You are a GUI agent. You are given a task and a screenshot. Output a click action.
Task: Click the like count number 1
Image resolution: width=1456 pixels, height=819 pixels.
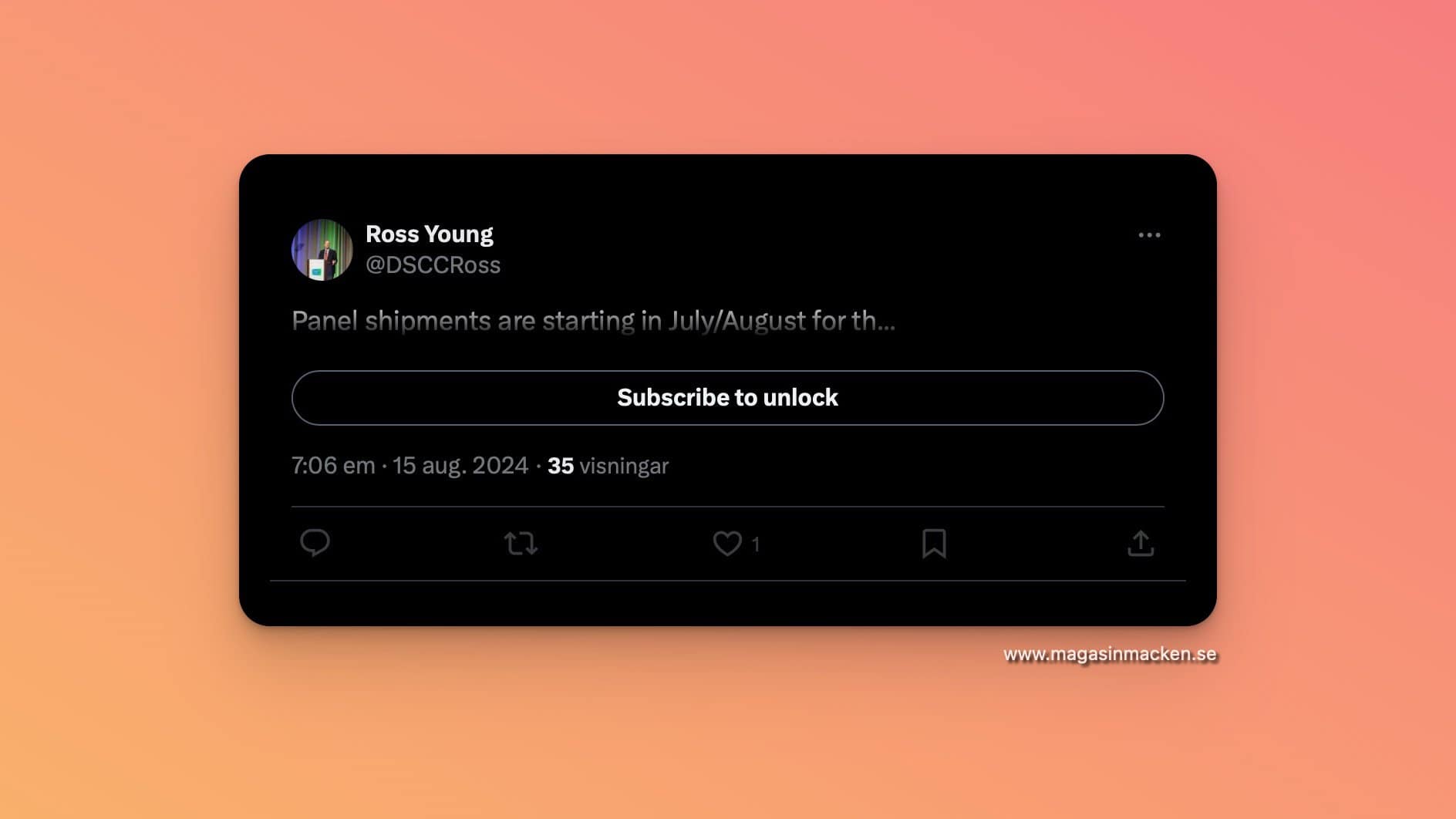pyautogui.click(x=756, y=544)
